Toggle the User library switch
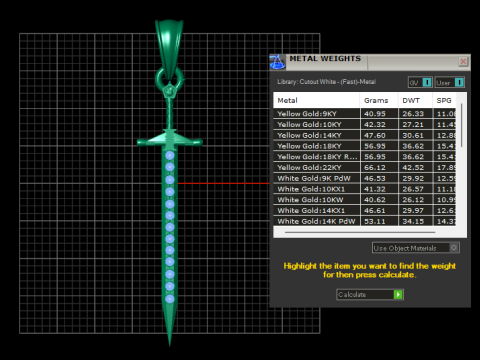 [449, 82]
